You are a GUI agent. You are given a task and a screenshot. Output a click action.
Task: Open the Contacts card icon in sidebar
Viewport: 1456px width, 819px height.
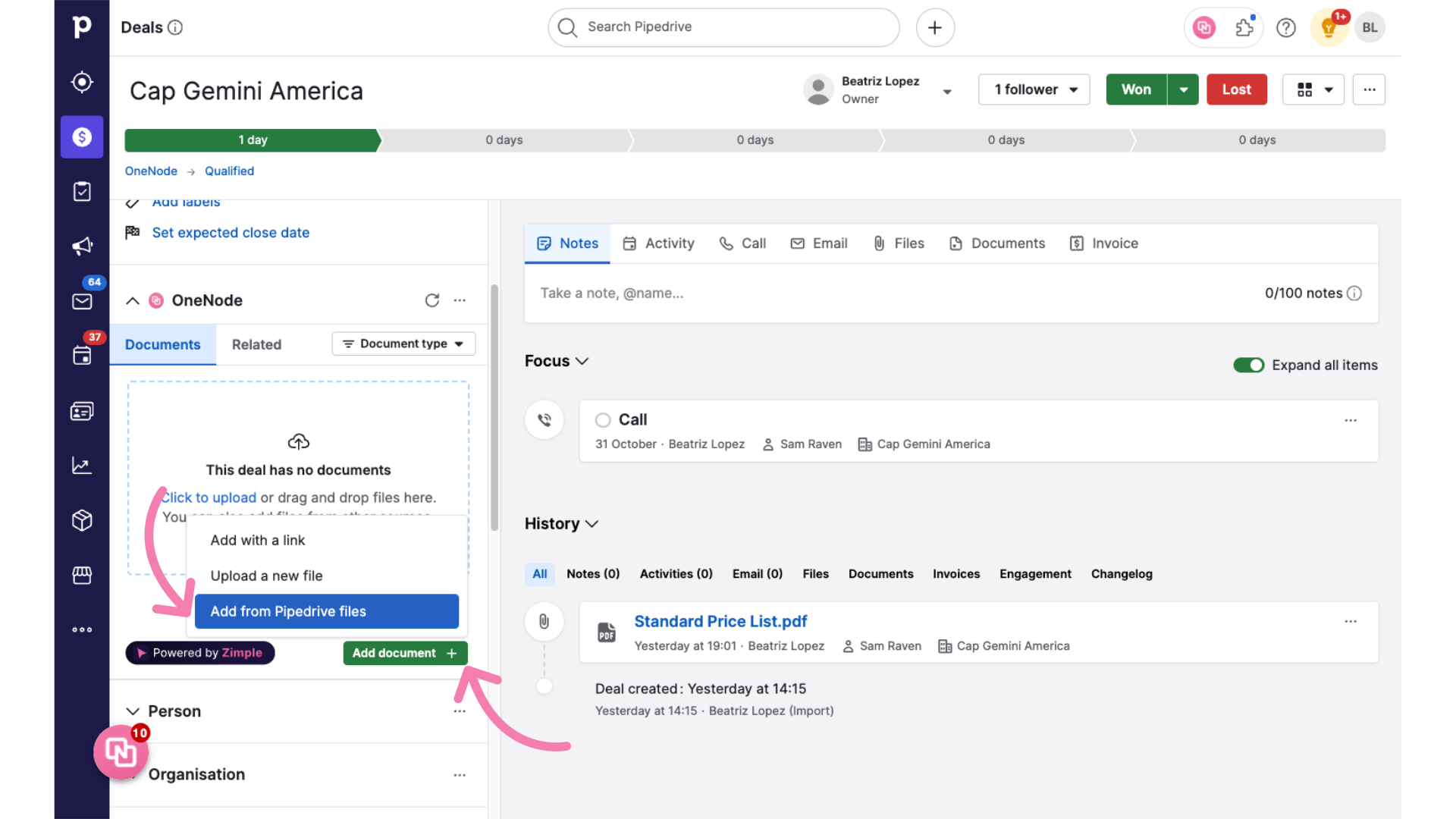82,411
